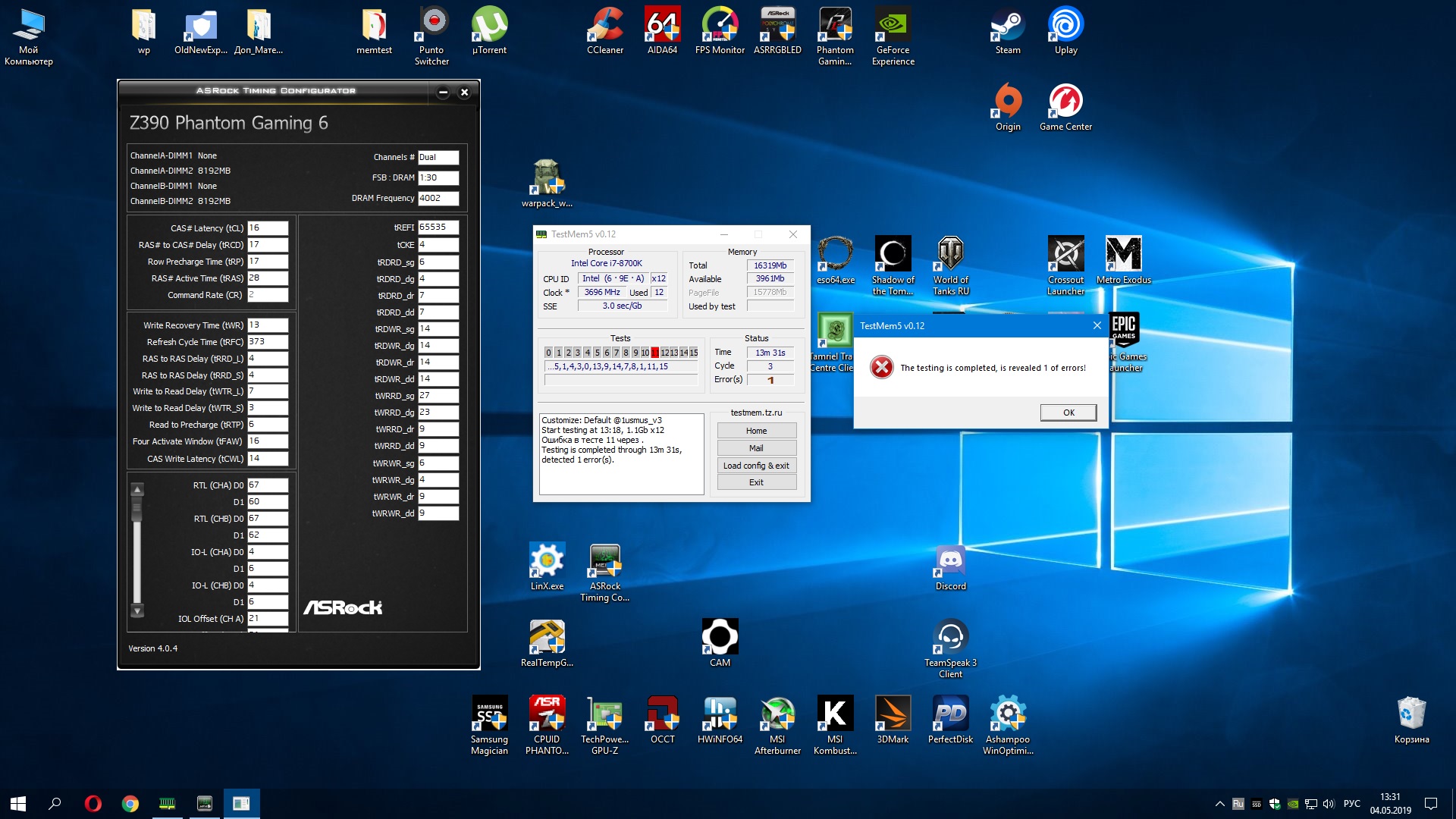Open the Windows Start menu

point(18,803)
